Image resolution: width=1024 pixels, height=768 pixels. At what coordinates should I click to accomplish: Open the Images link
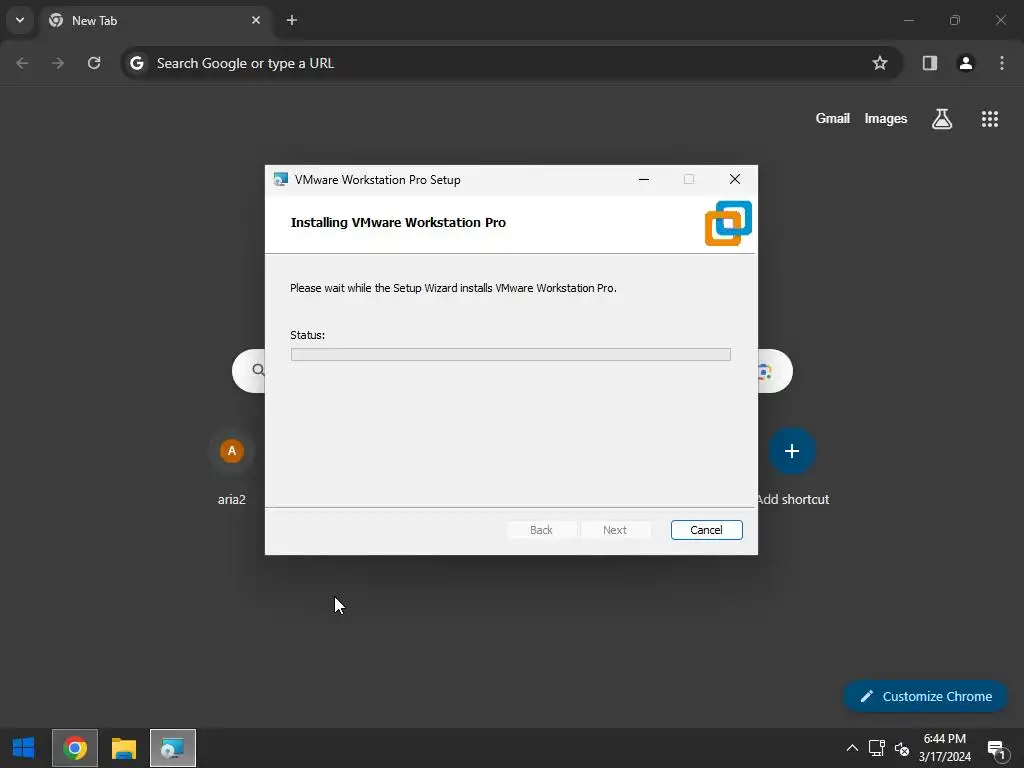tap(886, 118)
